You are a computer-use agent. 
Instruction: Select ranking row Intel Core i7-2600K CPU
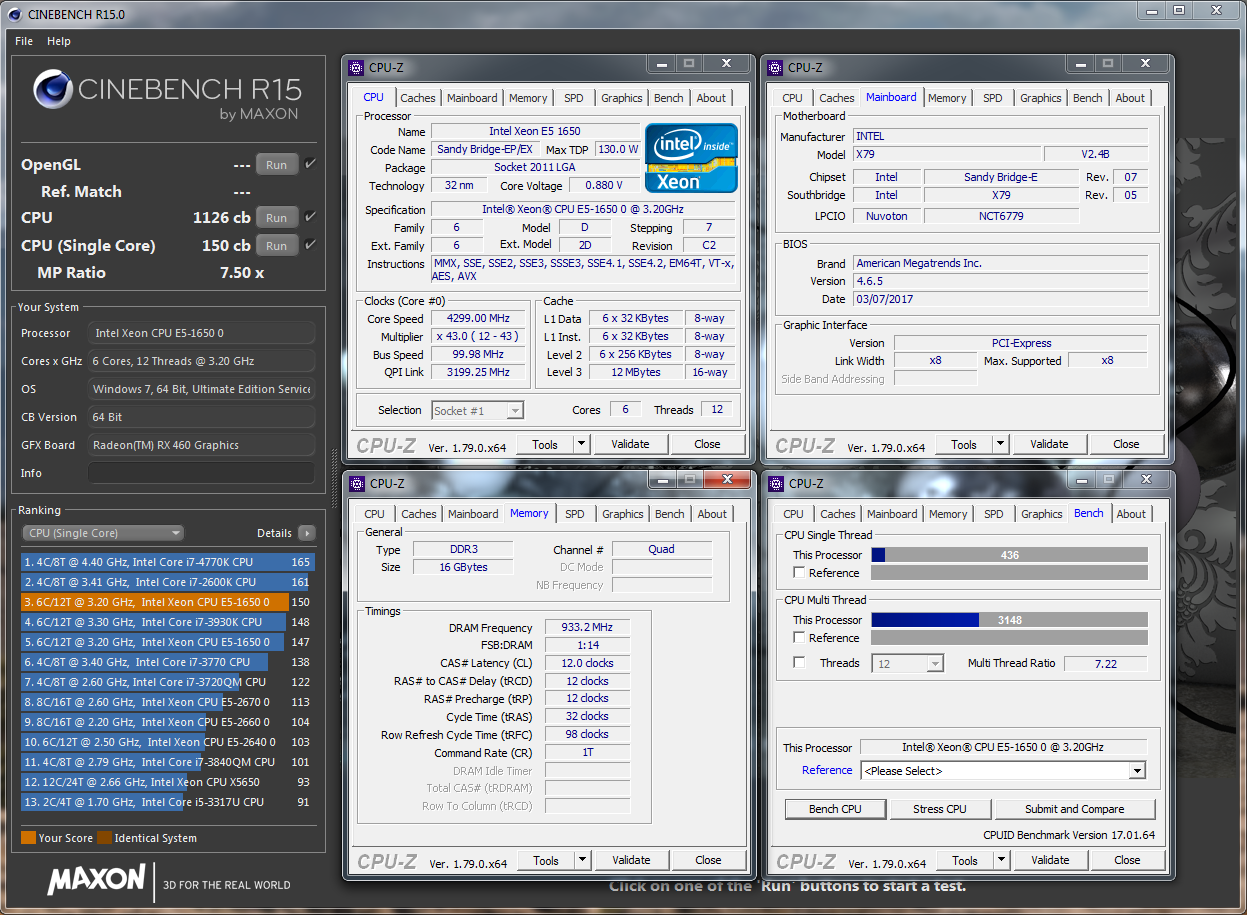[x=168, y=582]
